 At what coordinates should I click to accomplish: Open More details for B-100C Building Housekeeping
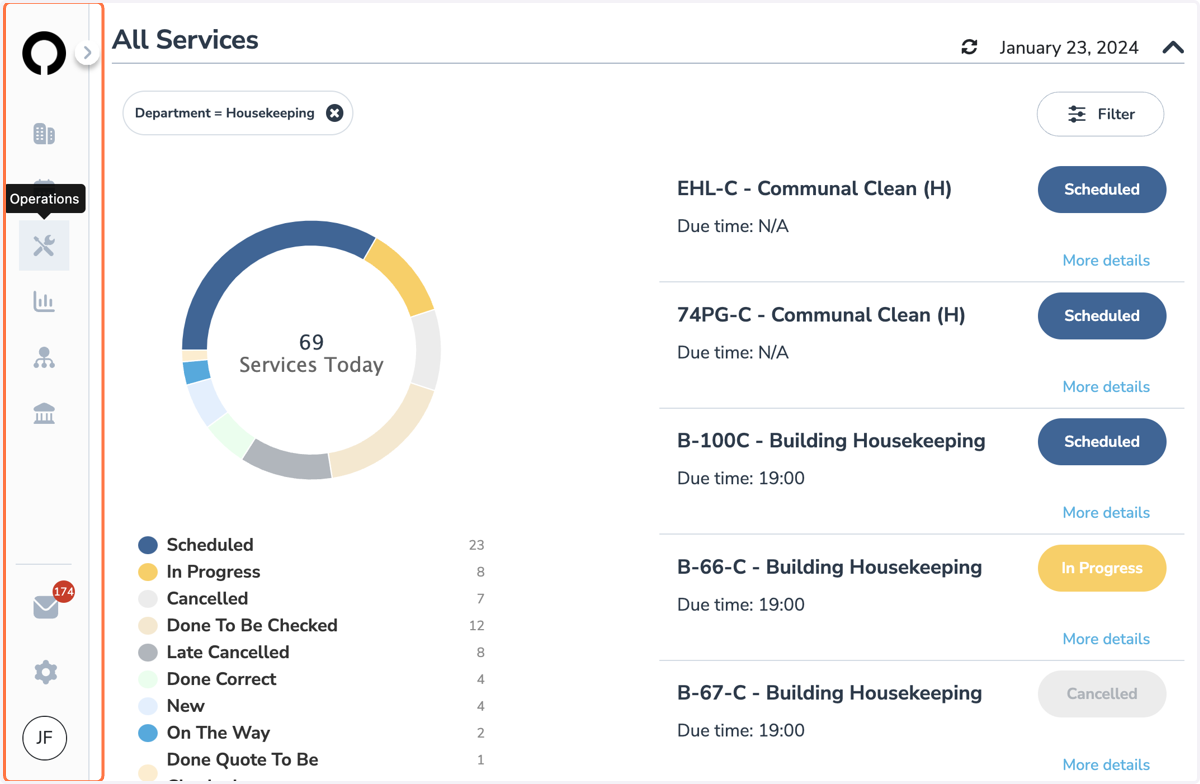pyautogui.click(x=1106, y=512)
